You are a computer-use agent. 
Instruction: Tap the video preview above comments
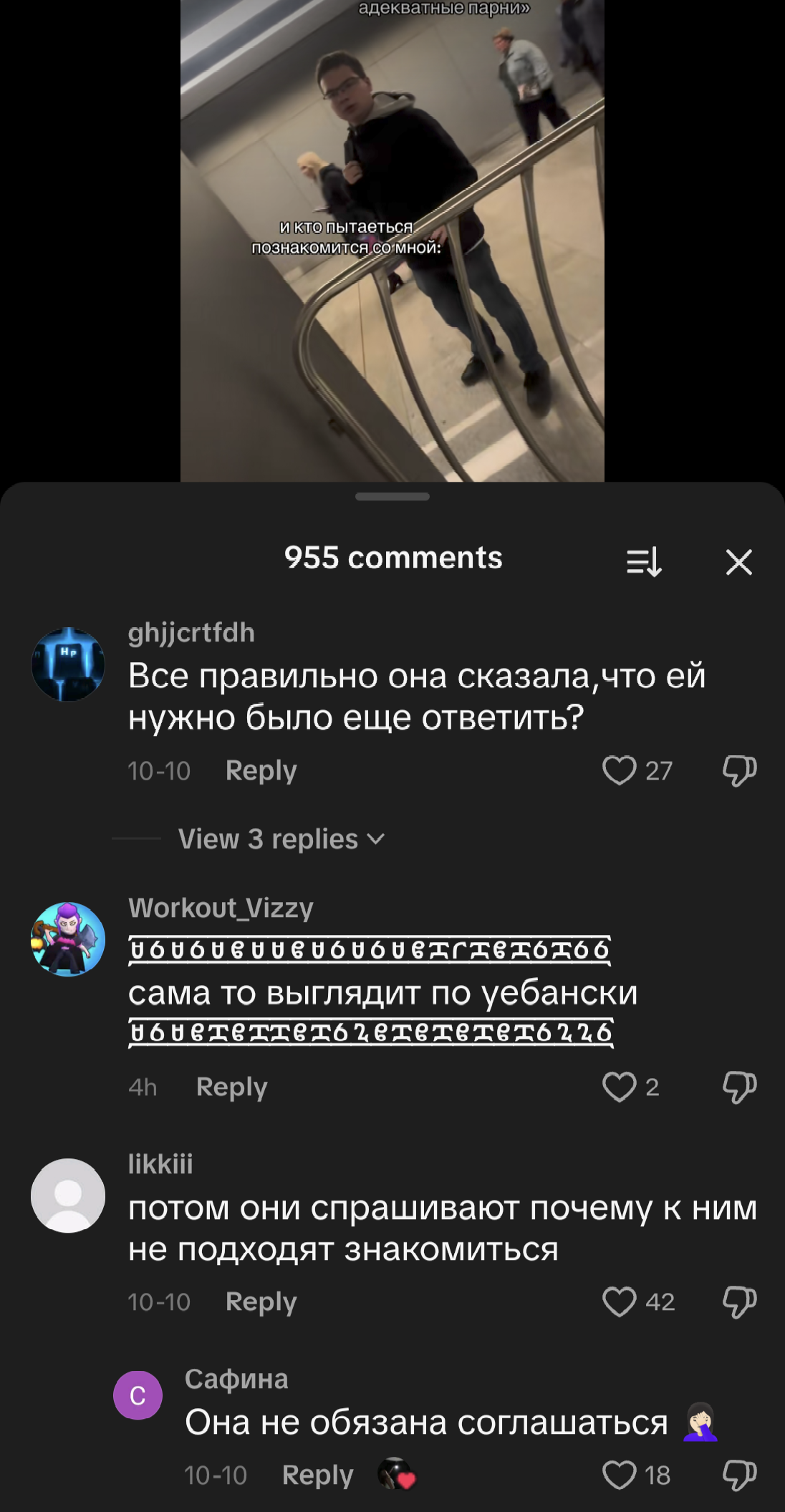point(393,241)
